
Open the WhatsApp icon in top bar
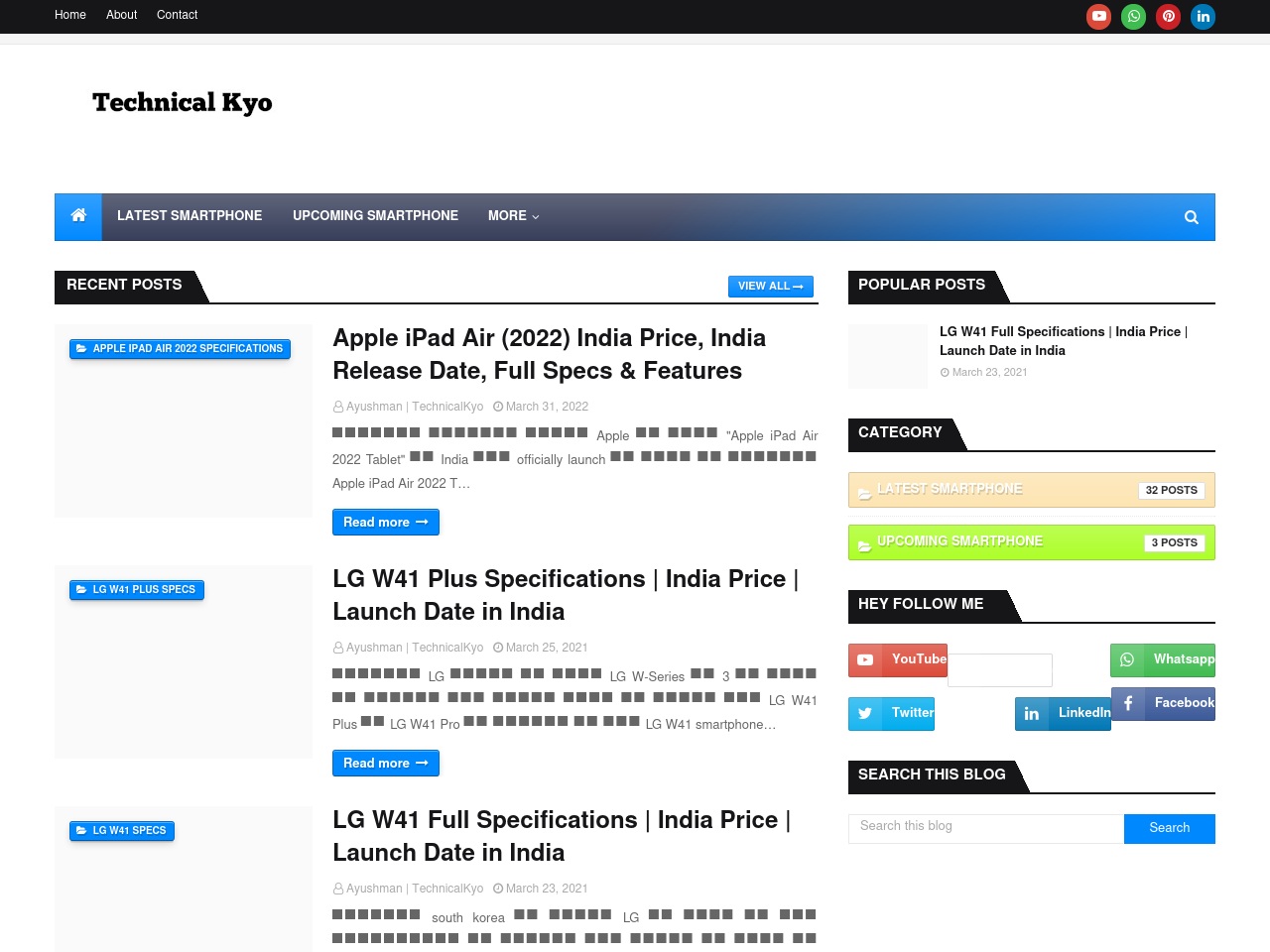click(x=1133, y=17)
